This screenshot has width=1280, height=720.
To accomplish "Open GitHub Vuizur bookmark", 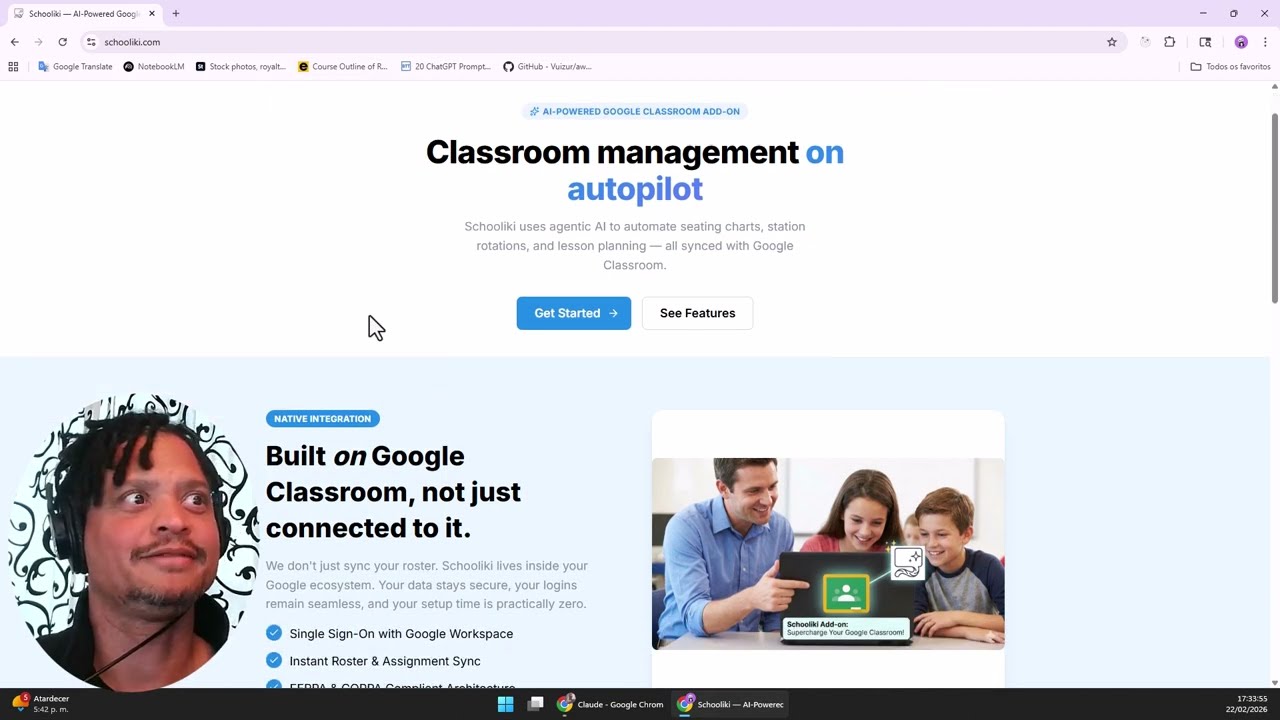I will point(548,67).
